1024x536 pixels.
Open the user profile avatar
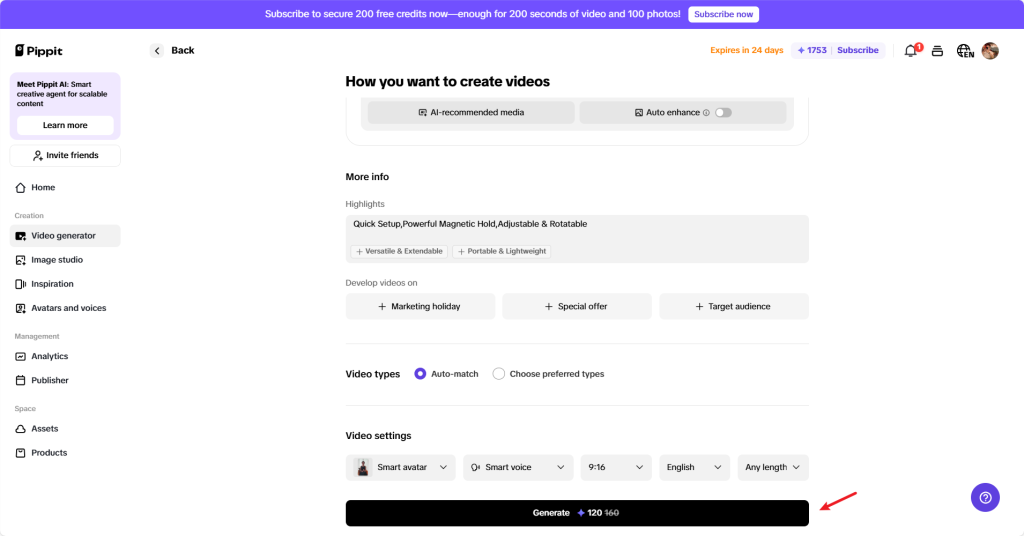pos(990,50)
